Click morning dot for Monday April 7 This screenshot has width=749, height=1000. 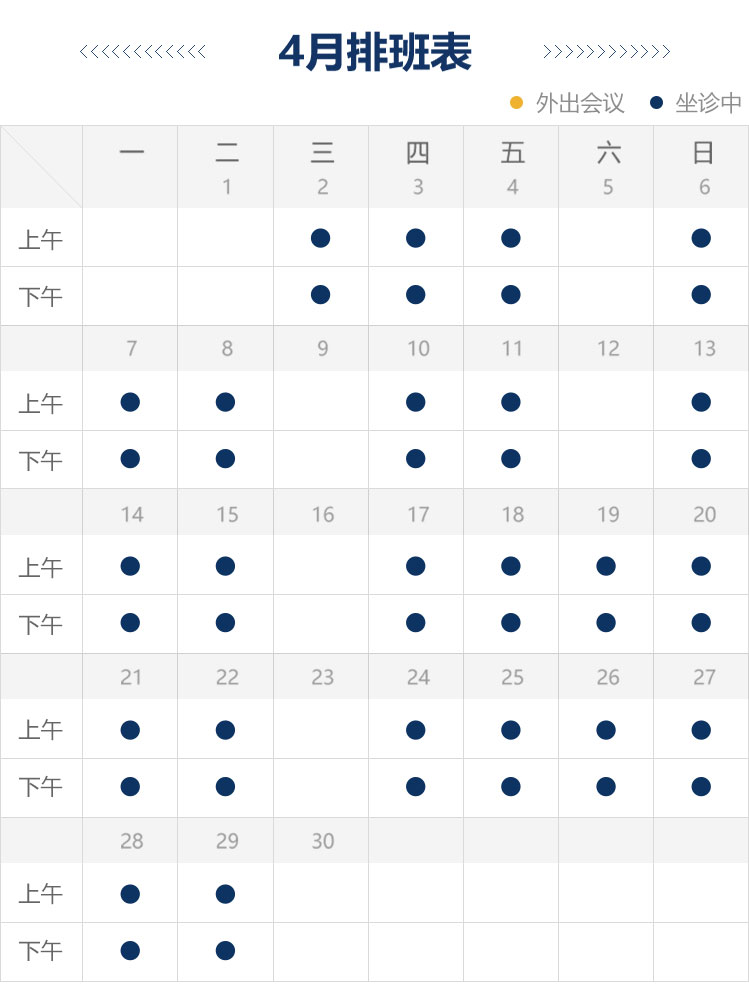click(130, 402)
